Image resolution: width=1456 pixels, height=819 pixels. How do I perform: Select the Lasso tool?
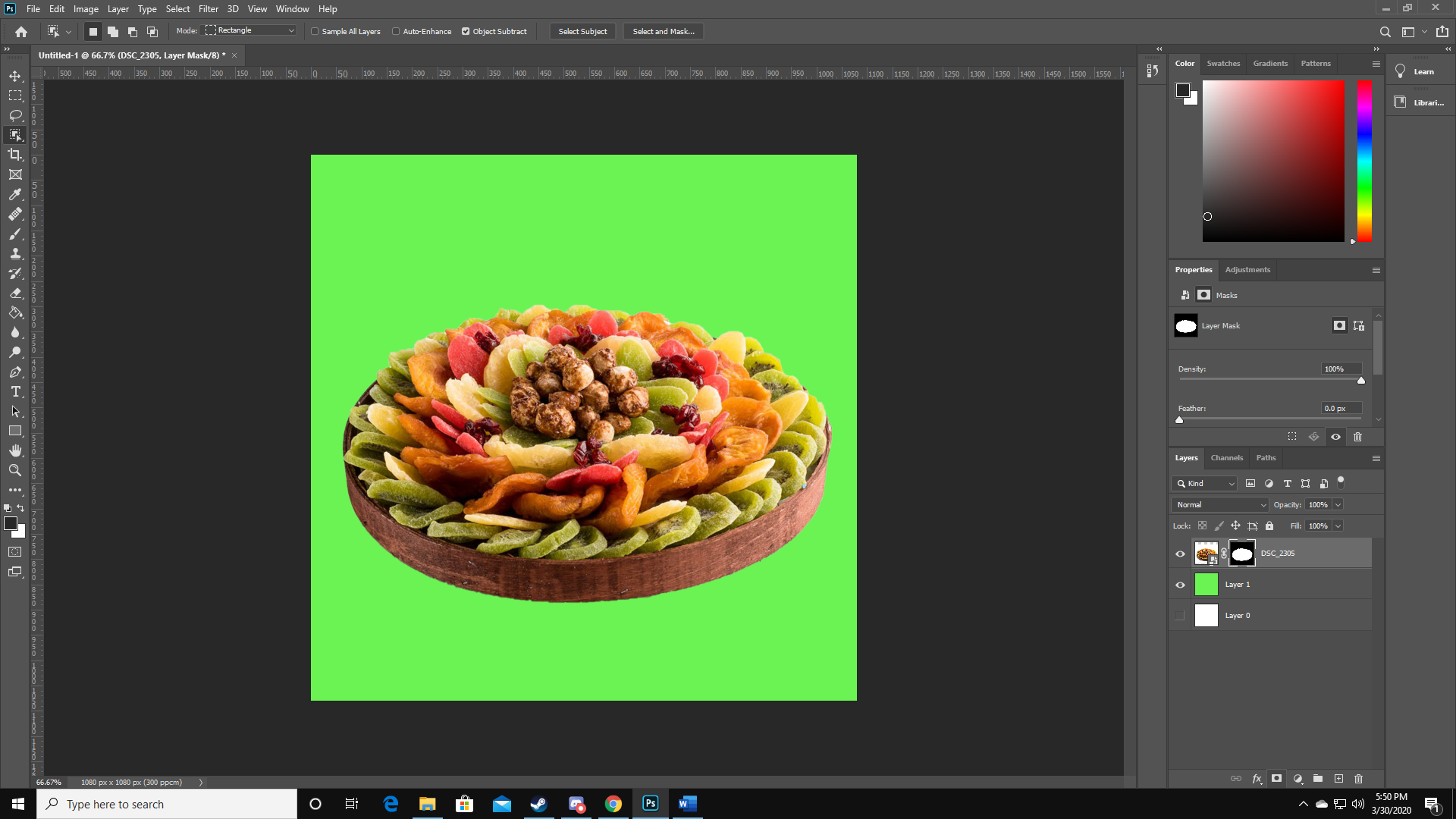(x=15, y=115)
